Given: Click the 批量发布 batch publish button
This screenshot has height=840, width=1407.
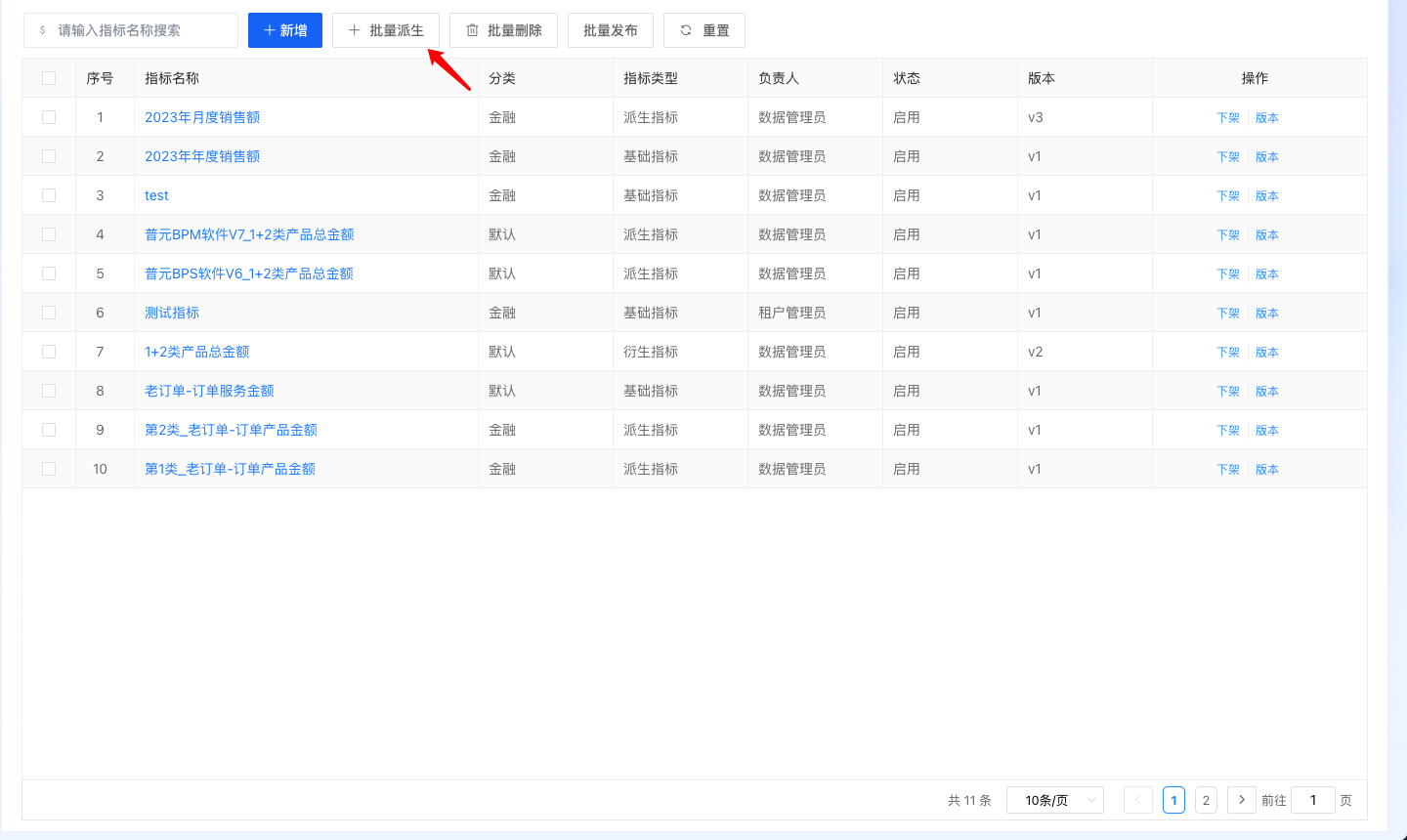Looking at the screenshot, I should 610,30.
